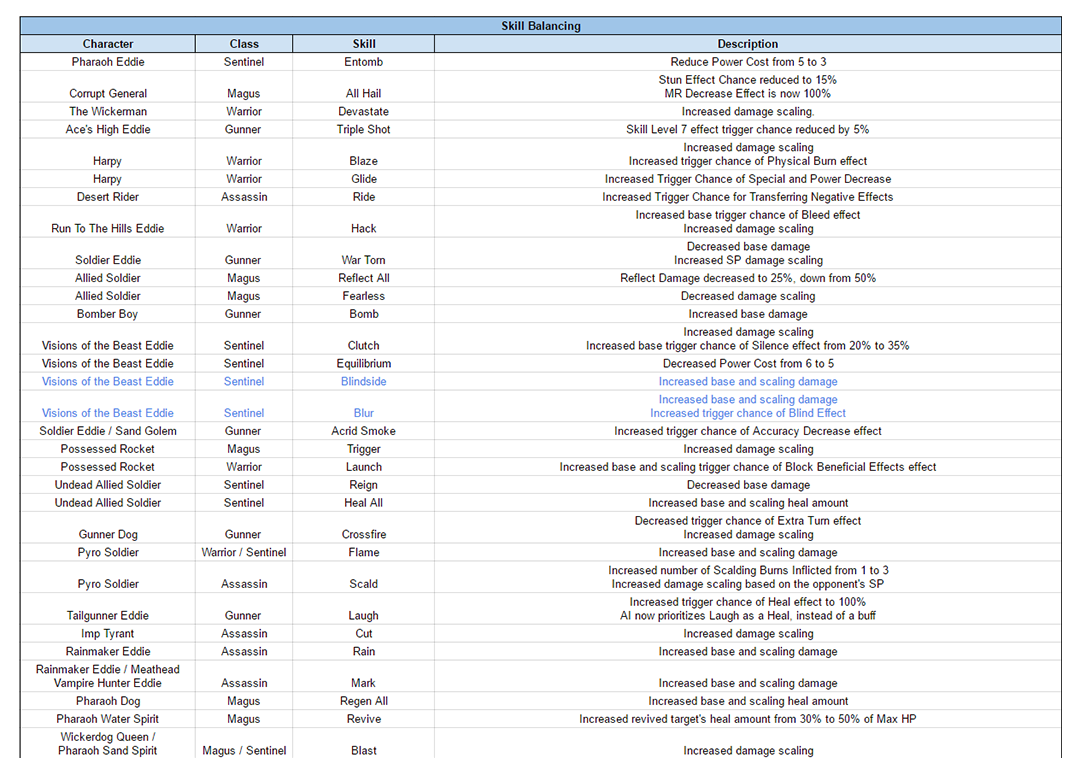
Task: Select the Warrior / Sentinel class cell
Action: coord(244,553)
